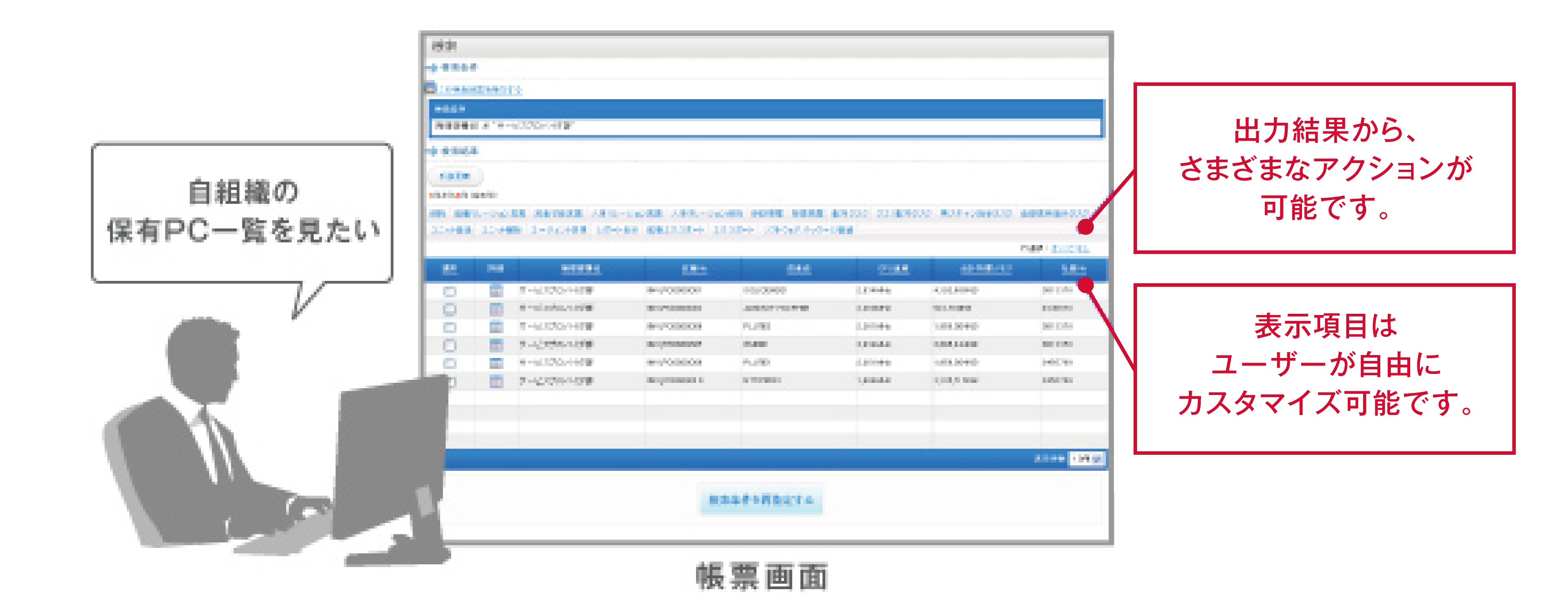This screenshot has height=606, width=1568.
Task: Collapse the search results section heading
Action: click(x=460, y=150)
